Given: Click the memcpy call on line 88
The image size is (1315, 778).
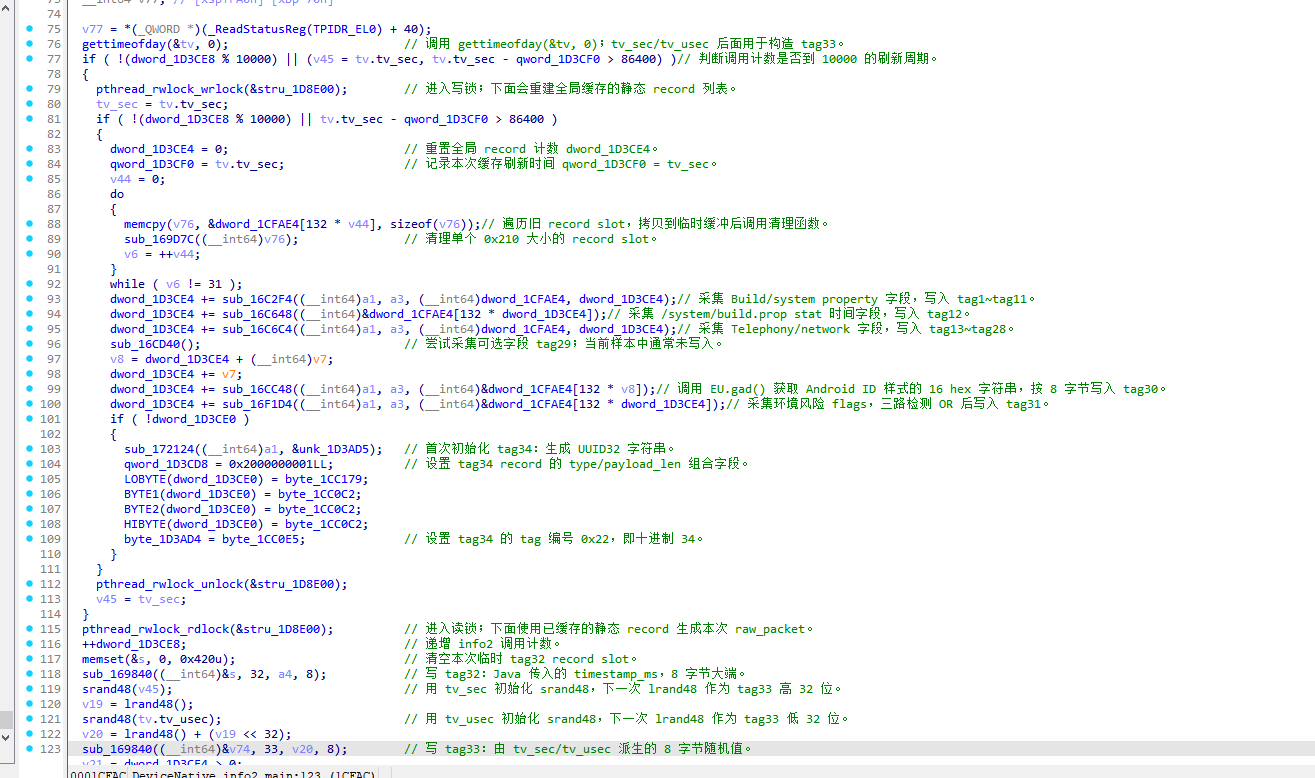Looking at the screenshot, I should point(145,224).
